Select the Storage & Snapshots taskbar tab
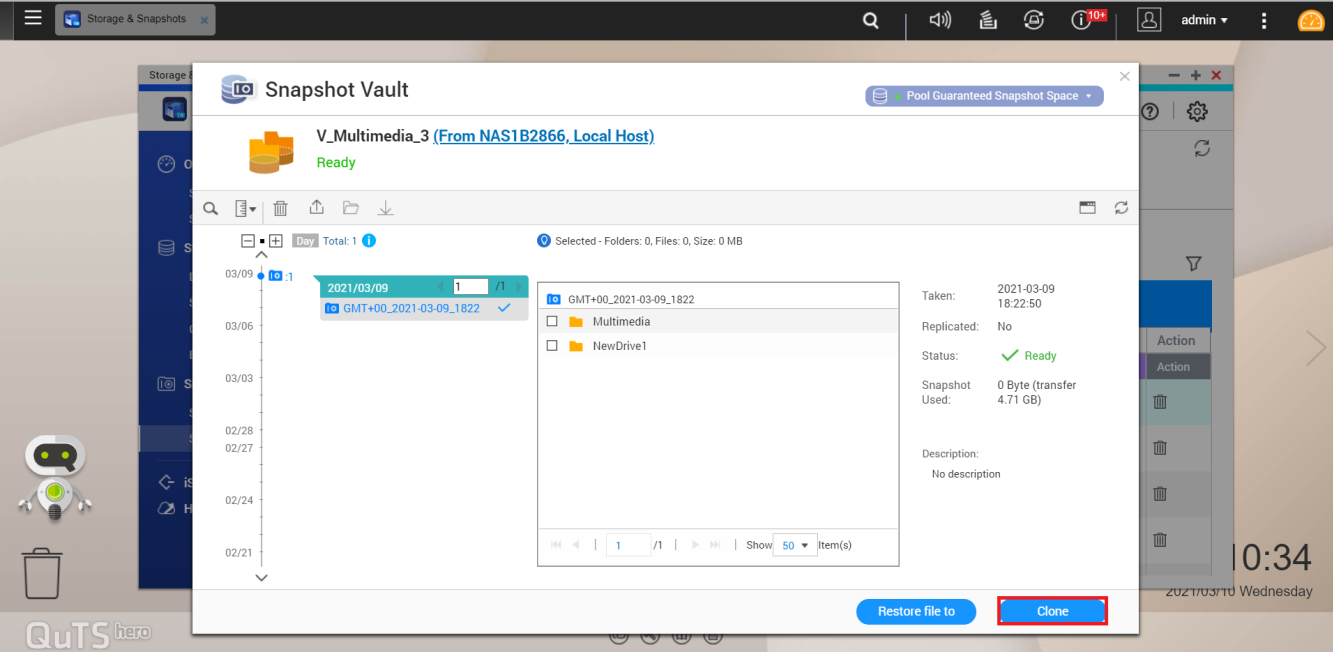1333x652 pixels. pos(135,19)
